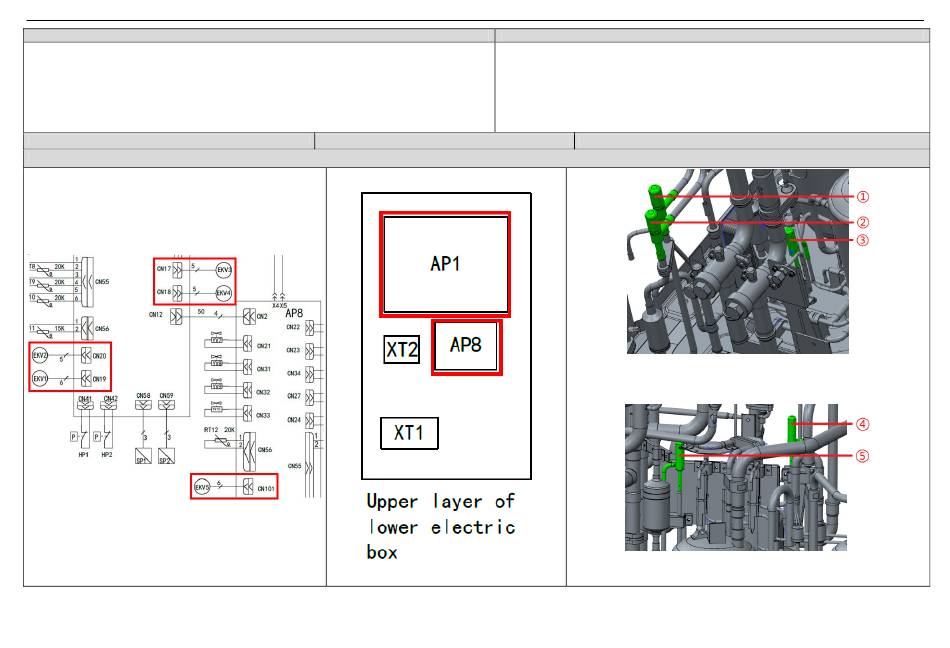
Task: Click the CN24 connector symbol
Action: click(310, 420)
